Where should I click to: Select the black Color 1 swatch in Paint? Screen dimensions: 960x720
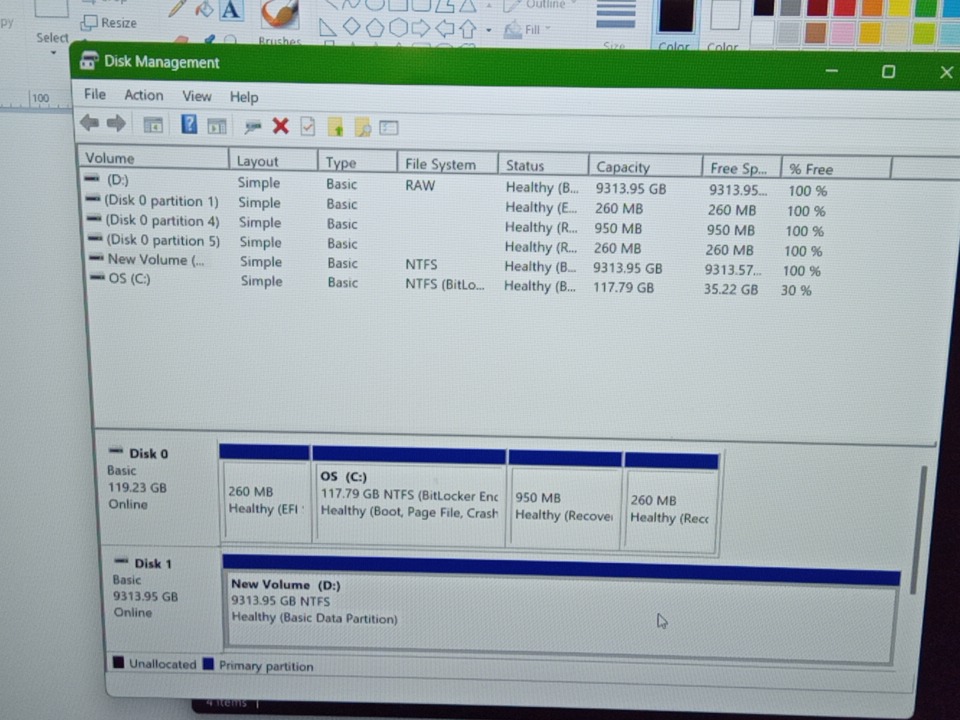pos(675,17)
